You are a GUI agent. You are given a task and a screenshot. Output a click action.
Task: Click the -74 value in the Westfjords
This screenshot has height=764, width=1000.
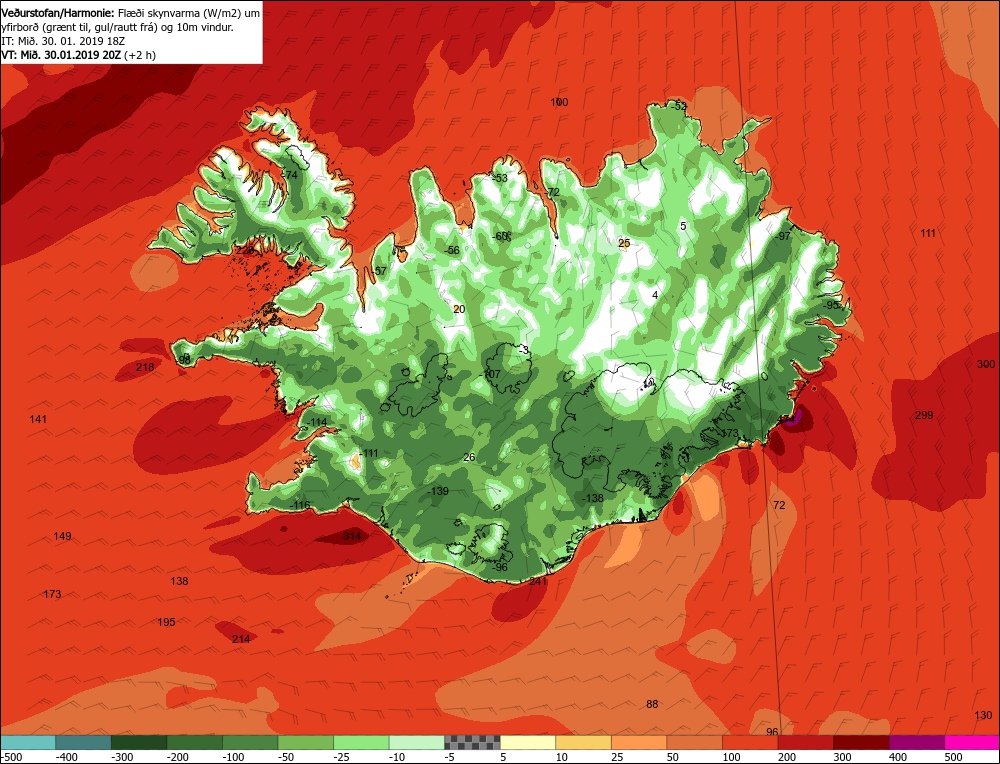(x=290, y=175)
